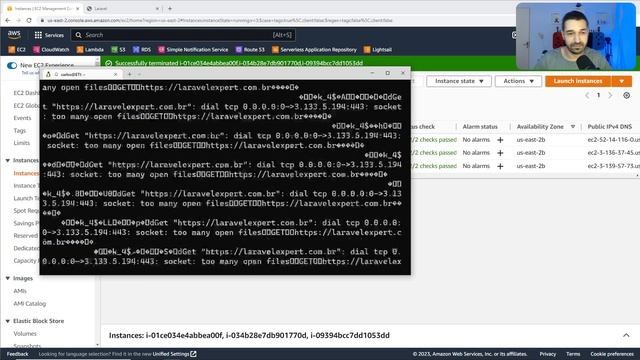Open the Actions dropdown
This screenshot has height=360, width=640.
coord(518,81)
